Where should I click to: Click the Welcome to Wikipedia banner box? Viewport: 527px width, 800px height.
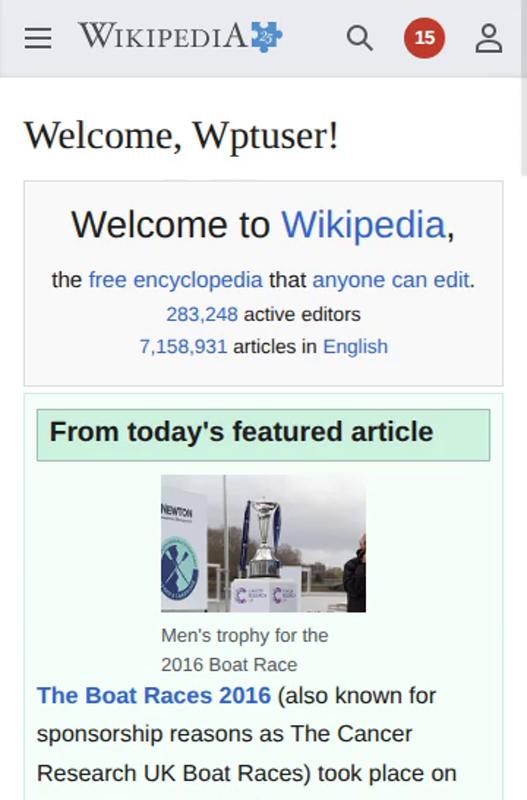263,283
